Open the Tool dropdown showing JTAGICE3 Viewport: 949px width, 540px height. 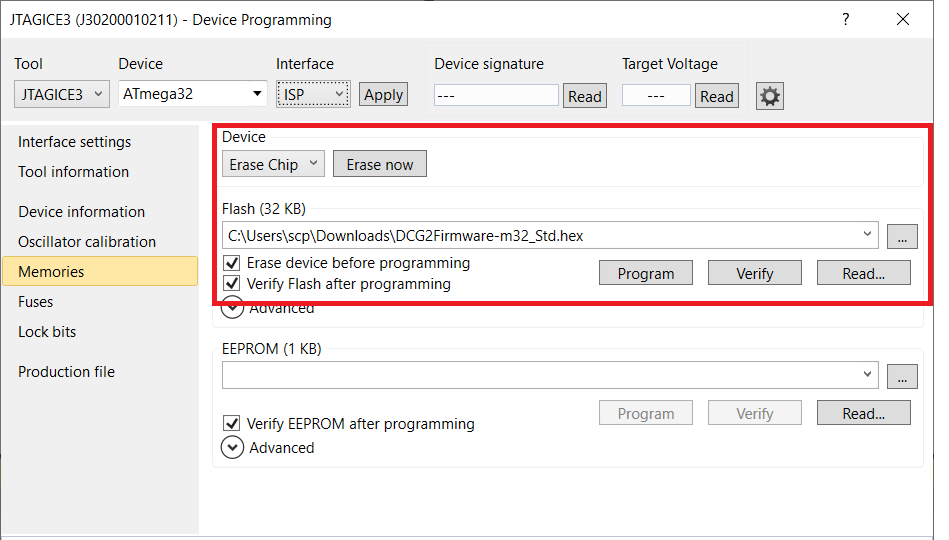click(61, 94)
